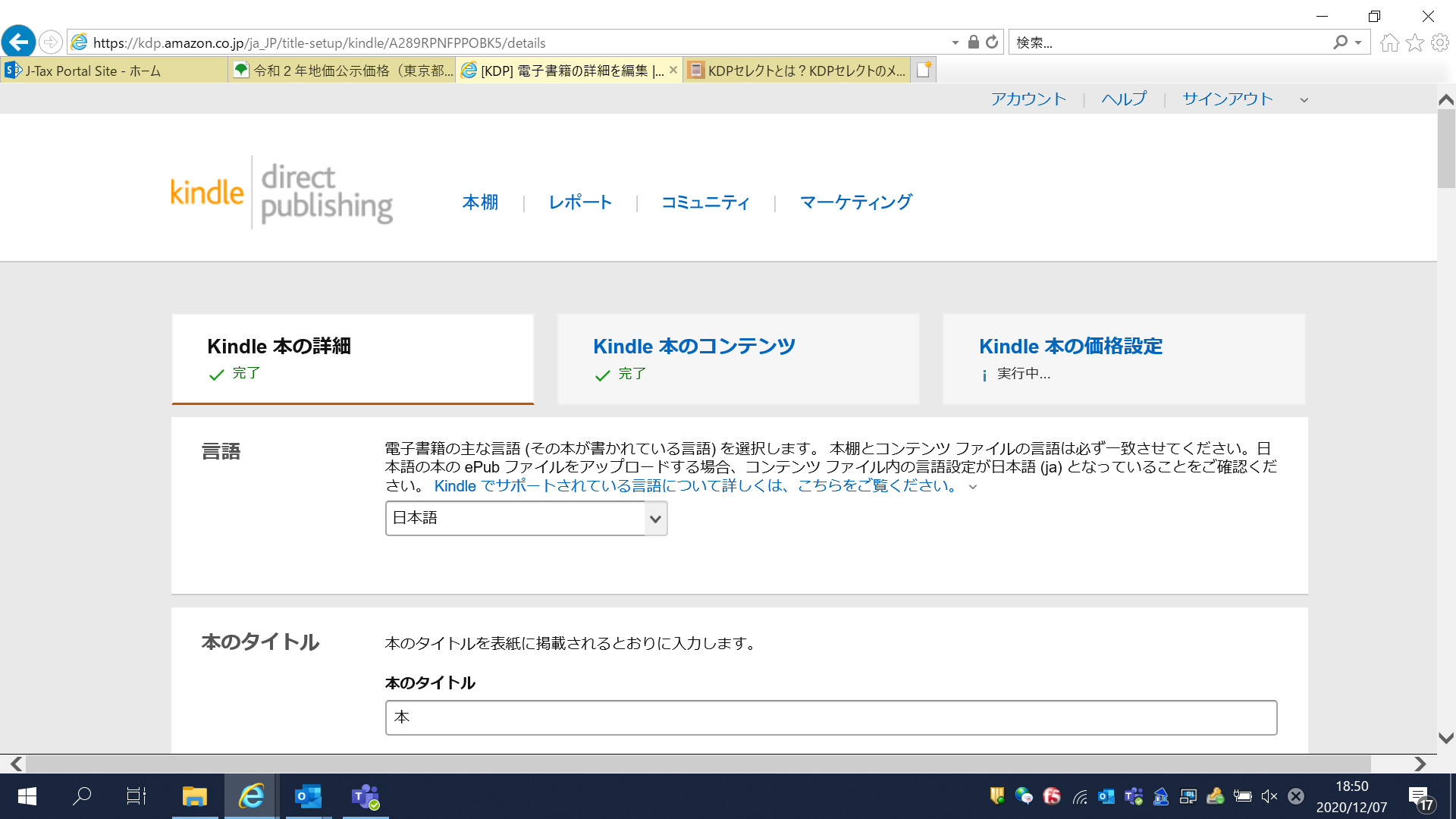Click the 本のタイトル input field
The image size is (1456, 819).
coord(831,717)
